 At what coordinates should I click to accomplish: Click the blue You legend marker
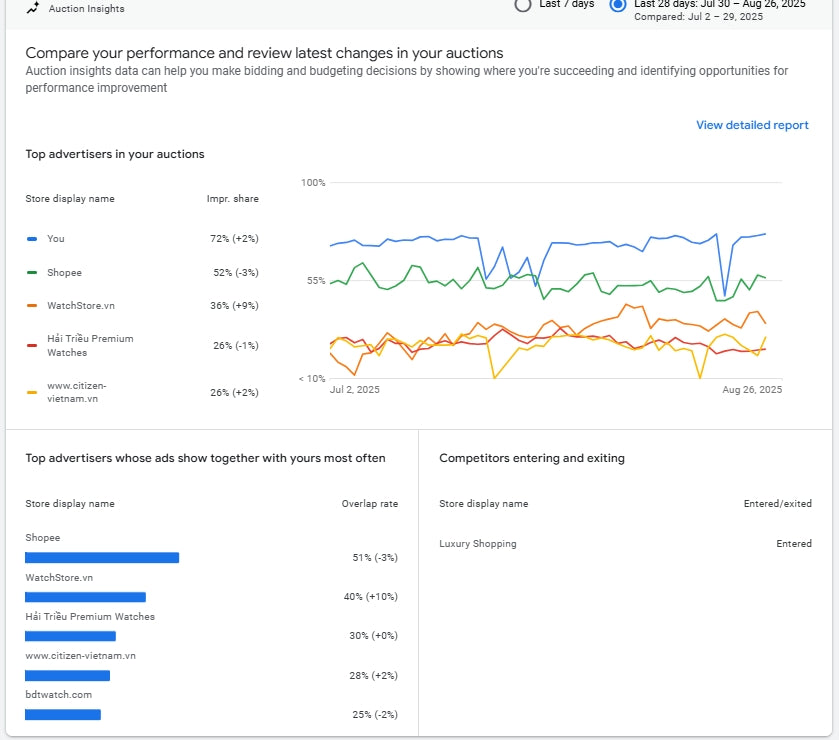pos(32,239)
